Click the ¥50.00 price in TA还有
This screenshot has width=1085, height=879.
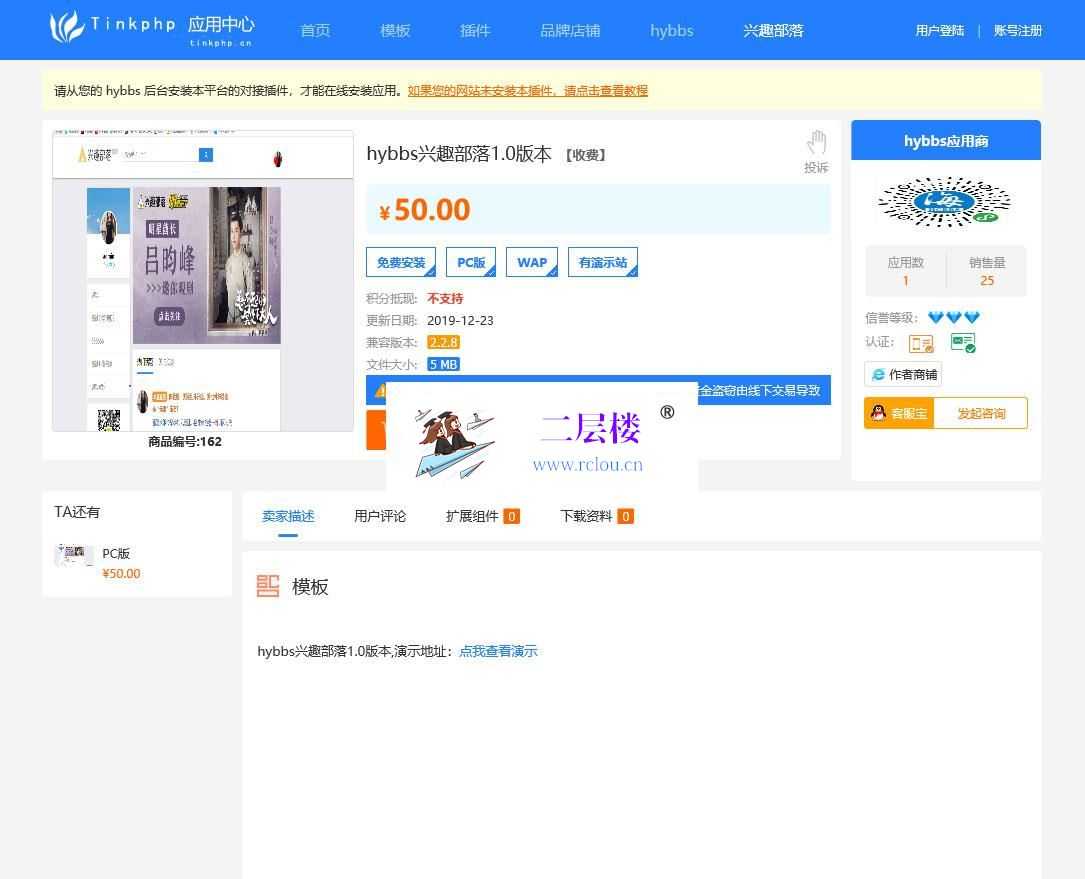(x=121, y=574)
